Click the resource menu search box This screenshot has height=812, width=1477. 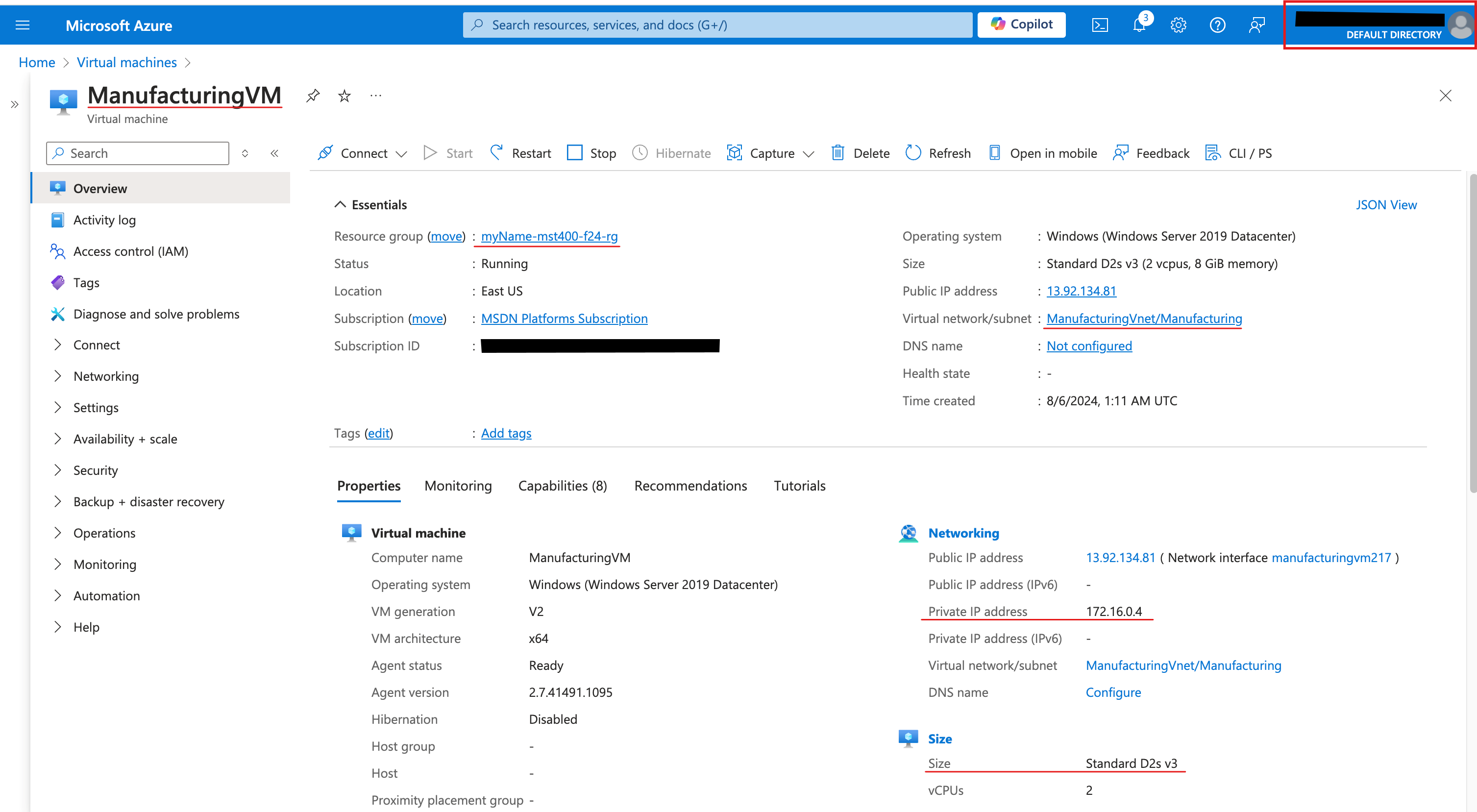point(138,153)
